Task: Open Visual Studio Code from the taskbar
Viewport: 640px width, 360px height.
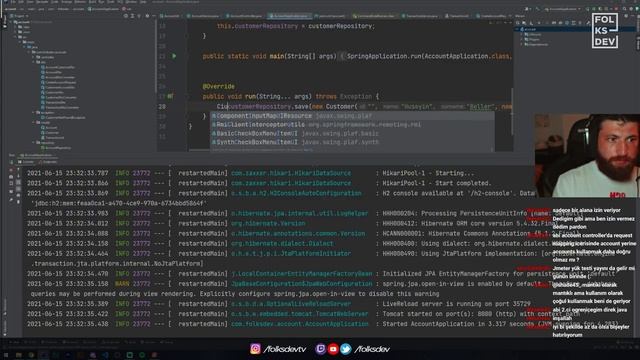Action: click(x=105, y=355)
